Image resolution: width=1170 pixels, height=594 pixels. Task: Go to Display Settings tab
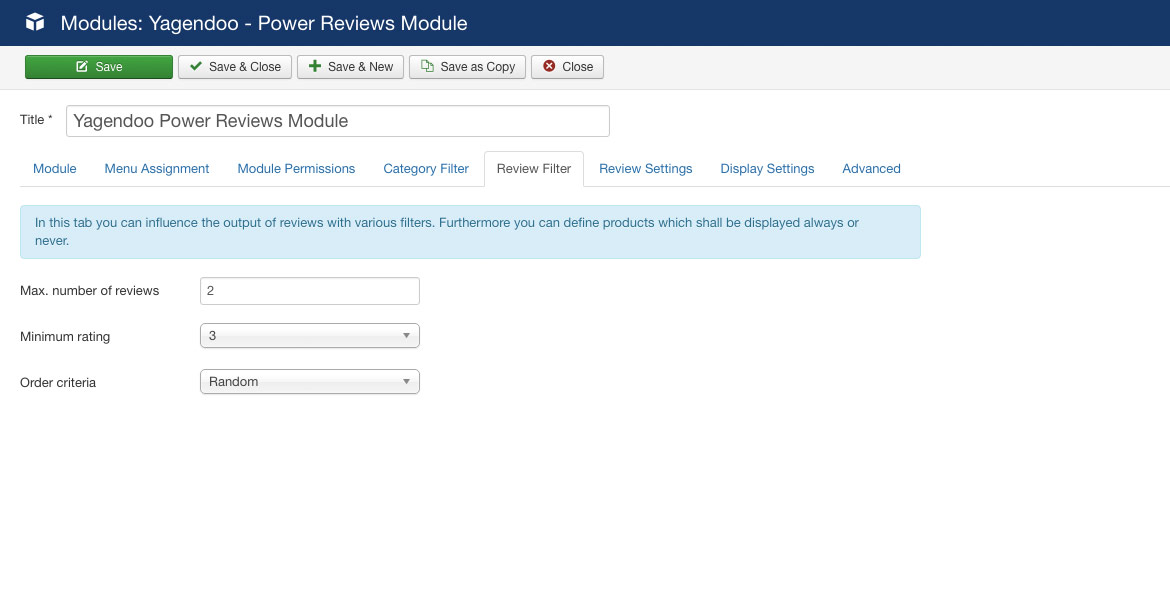tap(767, 169)
